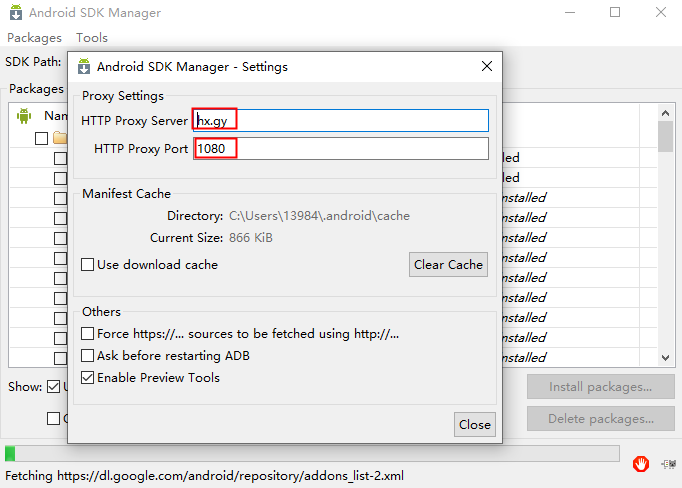Click the cache directory path C:\Users\13984\.android\cache
Image resolution: width=682 pixels, height=488 pixels.
319,216
